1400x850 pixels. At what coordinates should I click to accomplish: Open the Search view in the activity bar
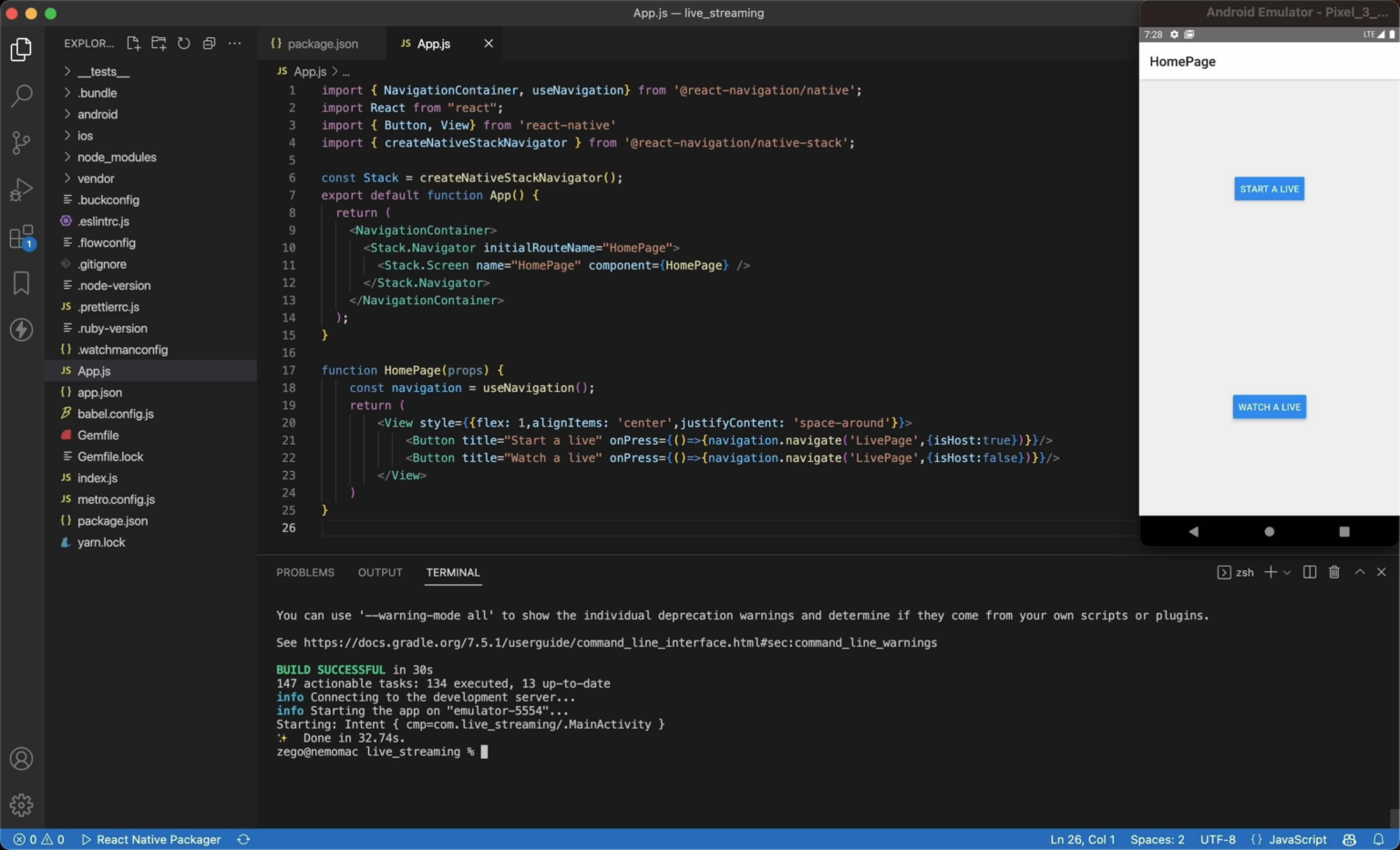(21, 96)
